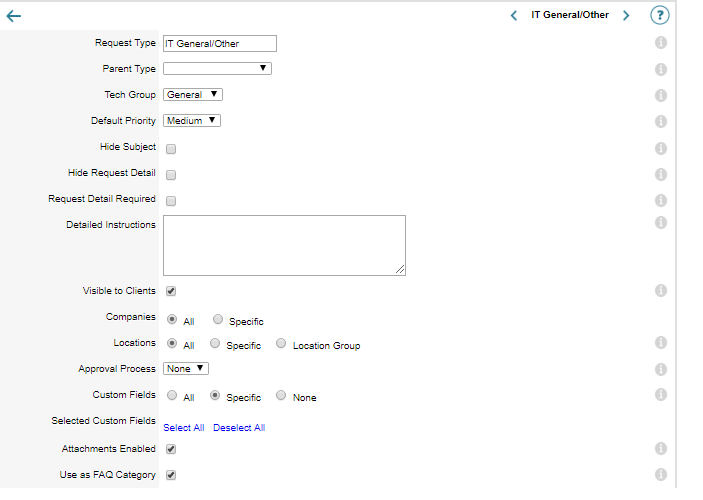The image size is (703, 500).
Task: Show info for Approval Process setting
Action: [661, 370]
